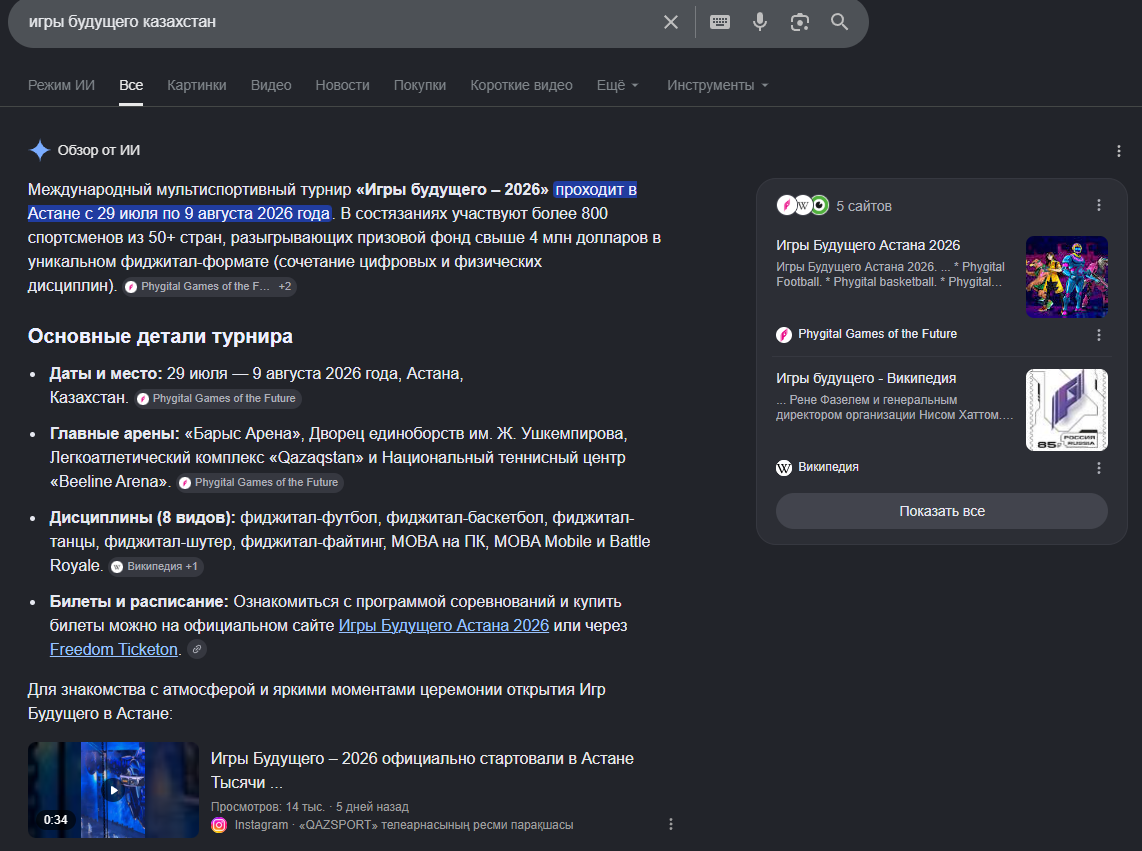
Task: Click the stamp thumbnail of the Wikipedia card
Action: (x=1067, y=409)
